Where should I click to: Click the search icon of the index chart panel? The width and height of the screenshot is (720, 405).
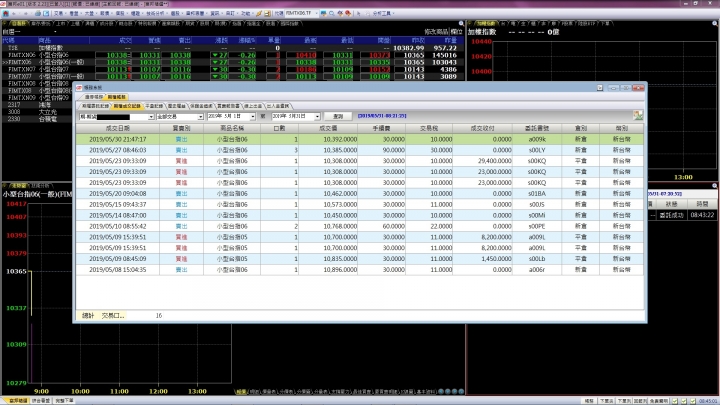(x=715, y=23)
